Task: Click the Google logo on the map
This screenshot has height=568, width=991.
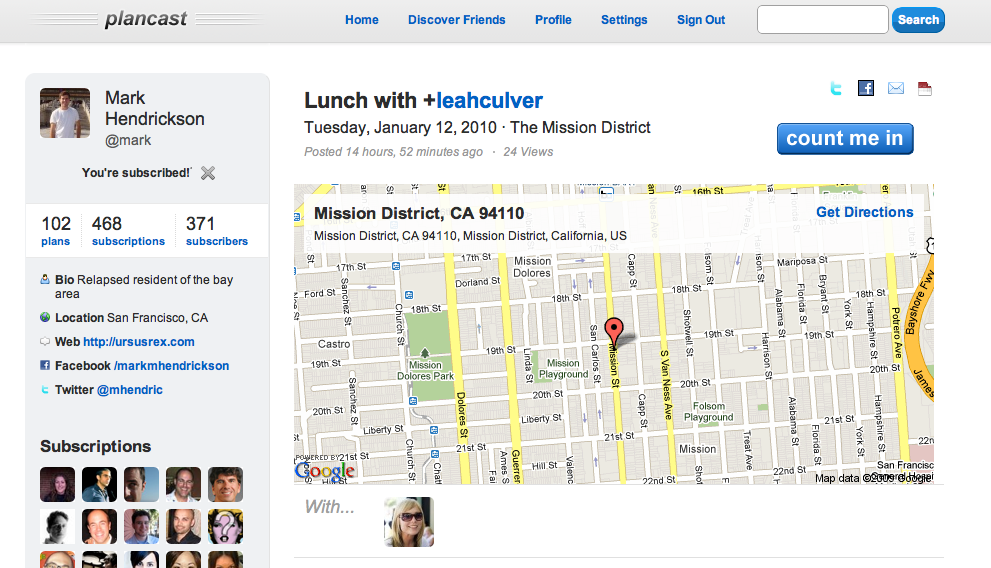Action: coord(325,471)
